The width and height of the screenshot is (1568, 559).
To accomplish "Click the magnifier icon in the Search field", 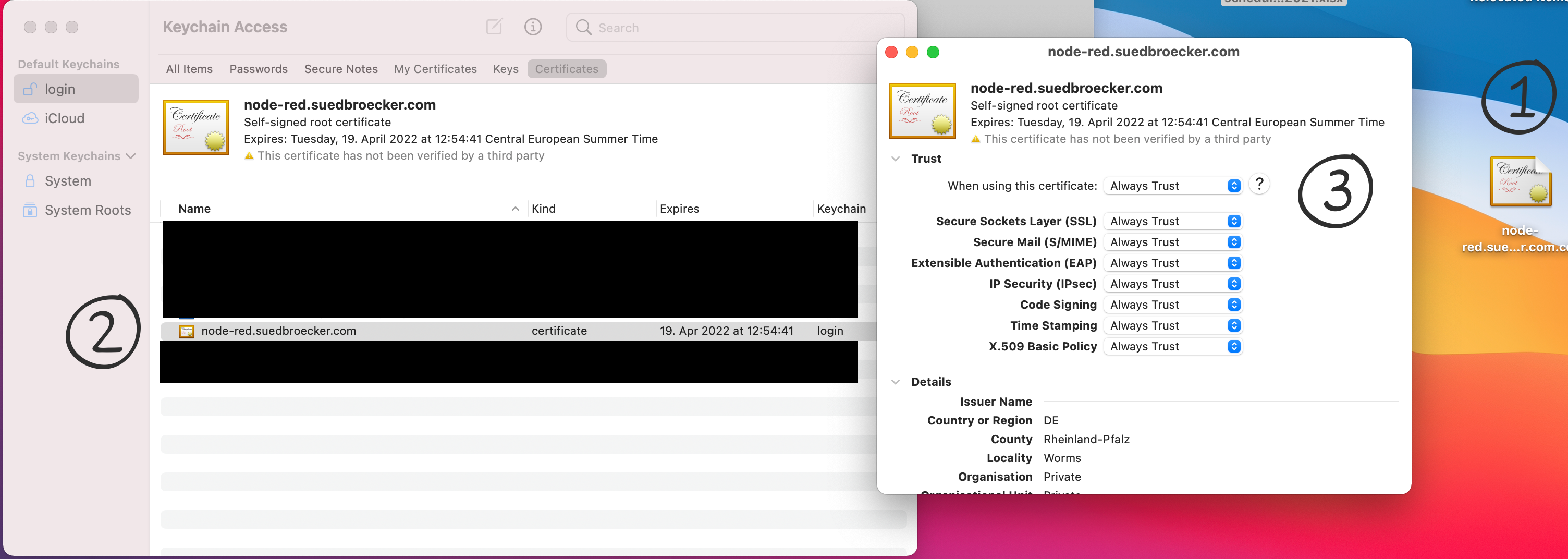I will (583, 28).
